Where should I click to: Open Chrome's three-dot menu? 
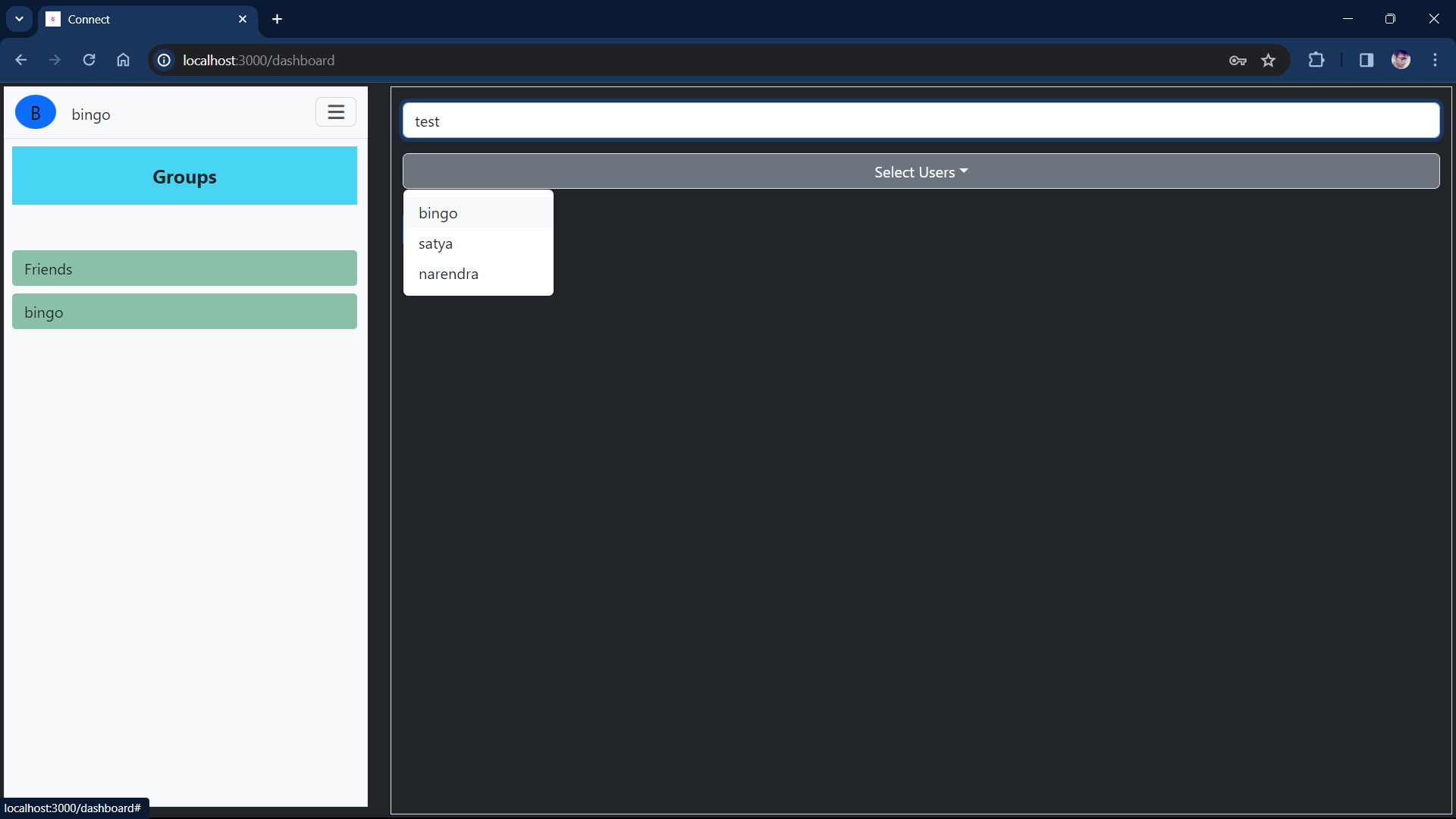1435,60
